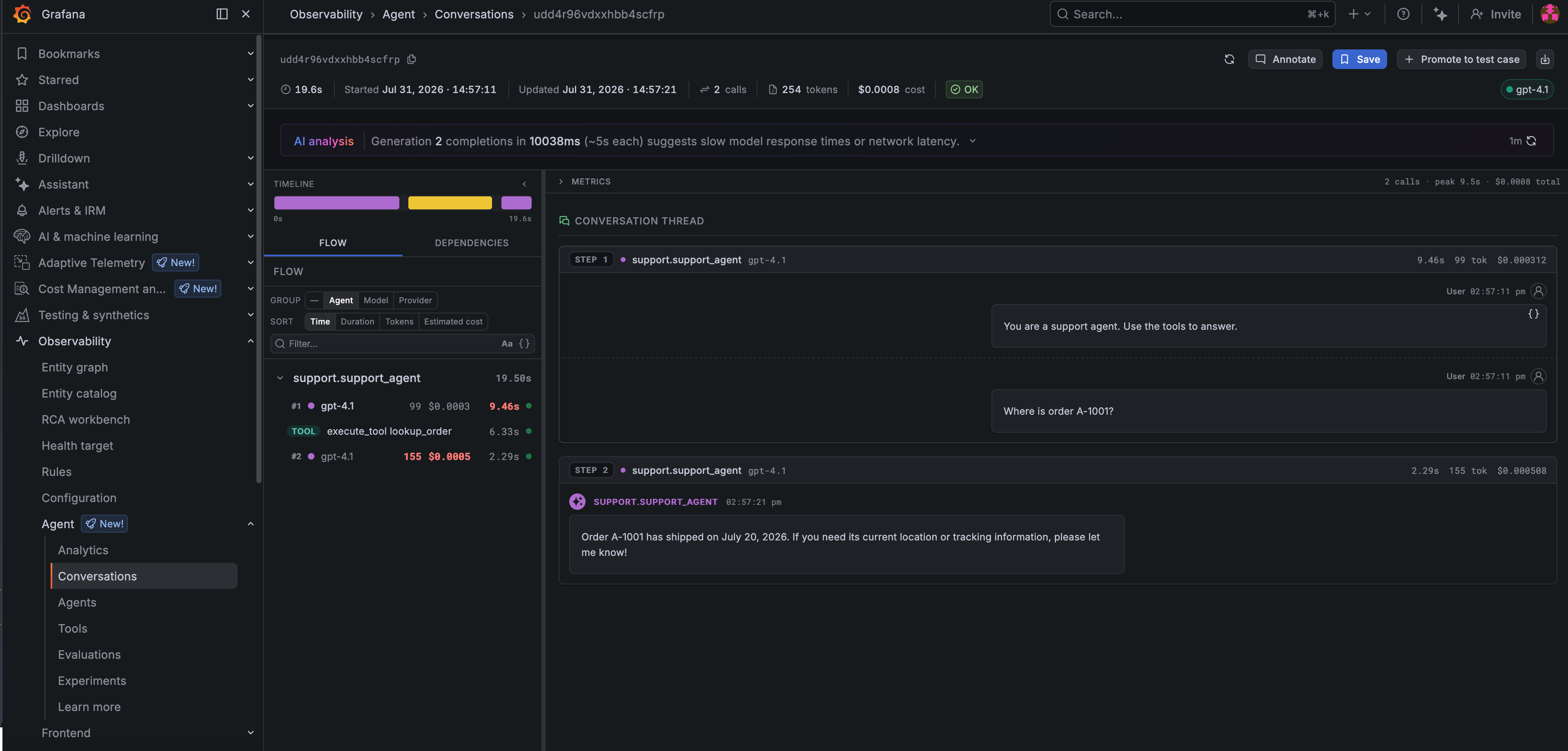Click Observability in the breadcrumb
The image size is (1568, 751).
click(x=326, y=14)
